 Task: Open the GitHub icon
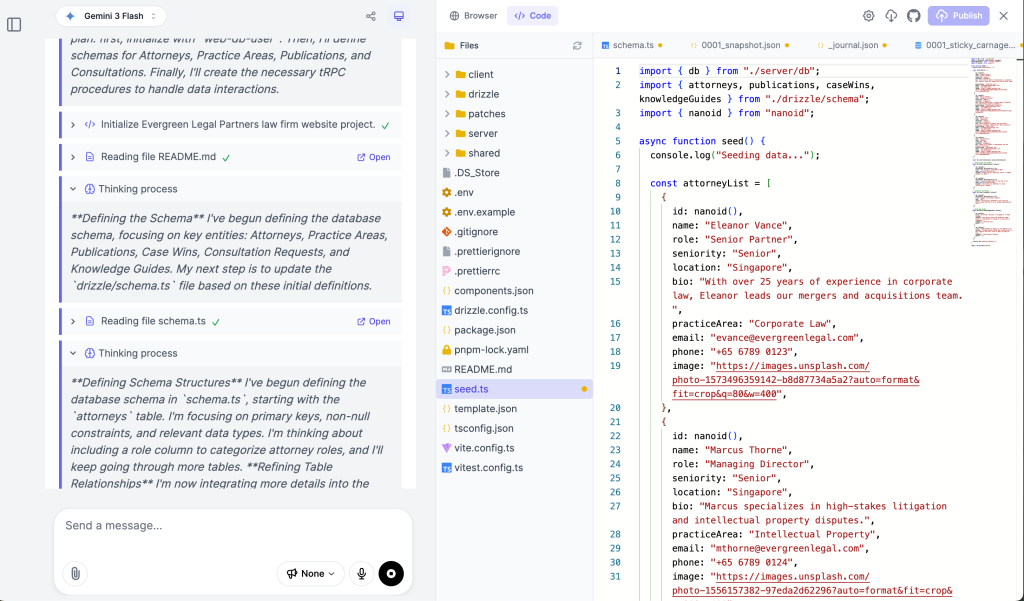913,16
